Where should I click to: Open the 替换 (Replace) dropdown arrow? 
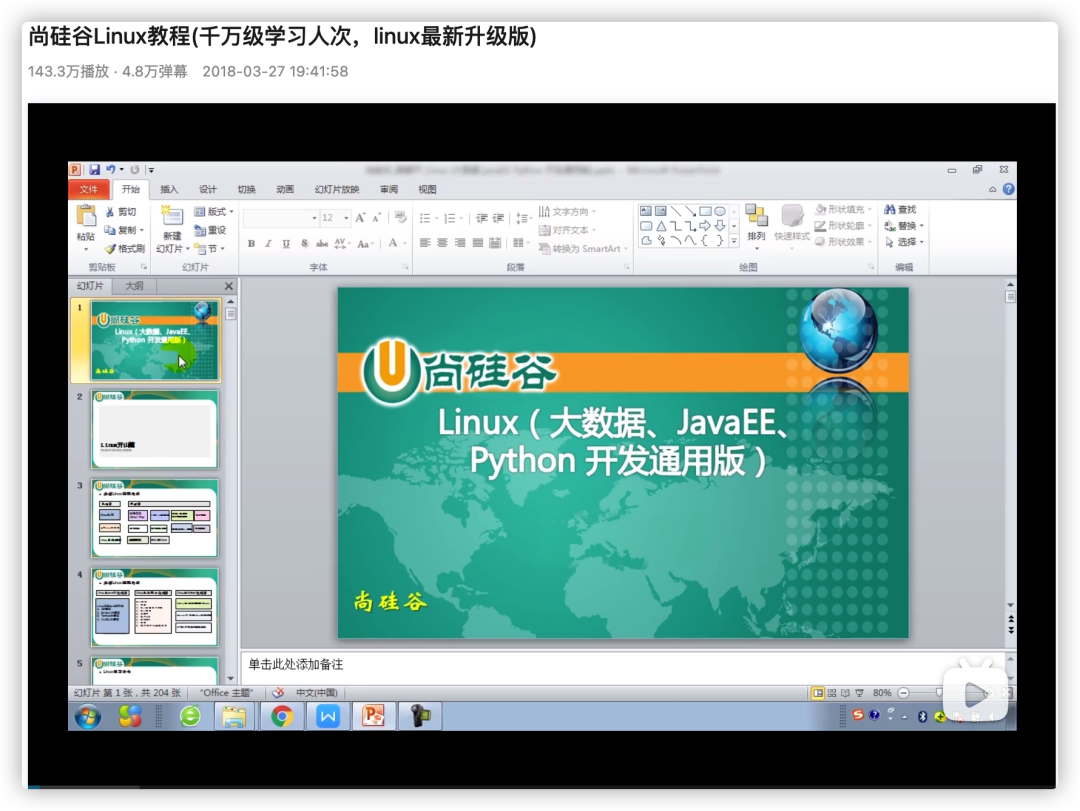pyautogui.click(x=922, y=226)
